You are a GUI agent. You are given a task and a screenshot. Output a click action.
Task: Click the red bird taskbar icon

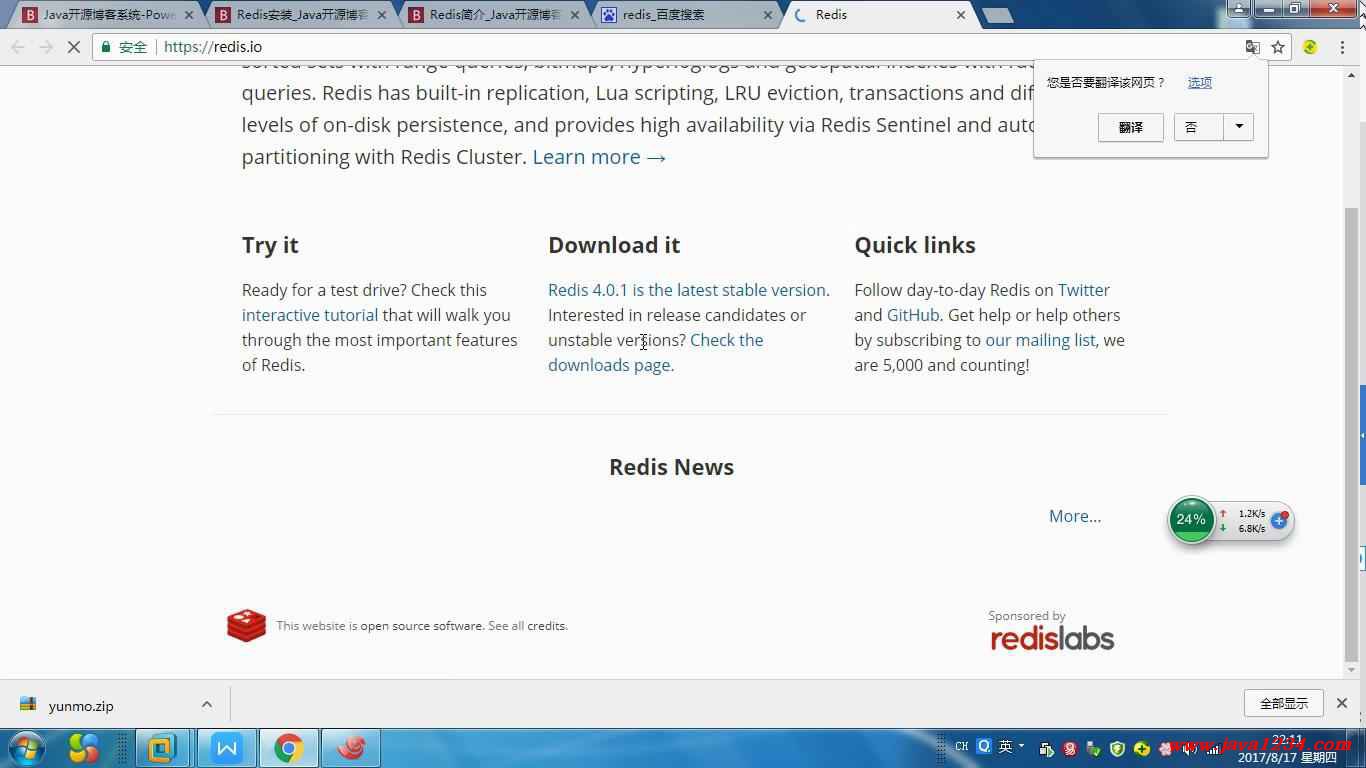coord(351,748)
